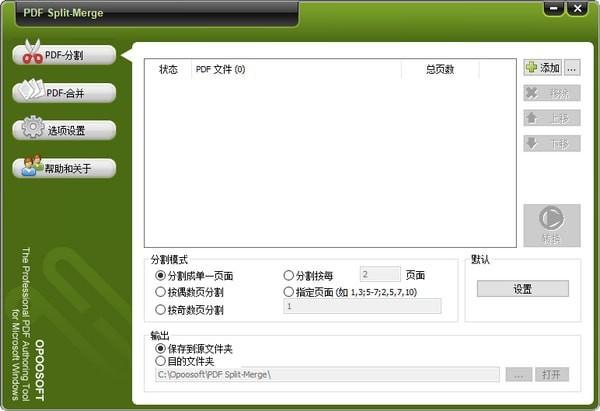Click the specified pages input field
Image resolution: width=600 pixels, height=411 pixels.
[362, 306]
